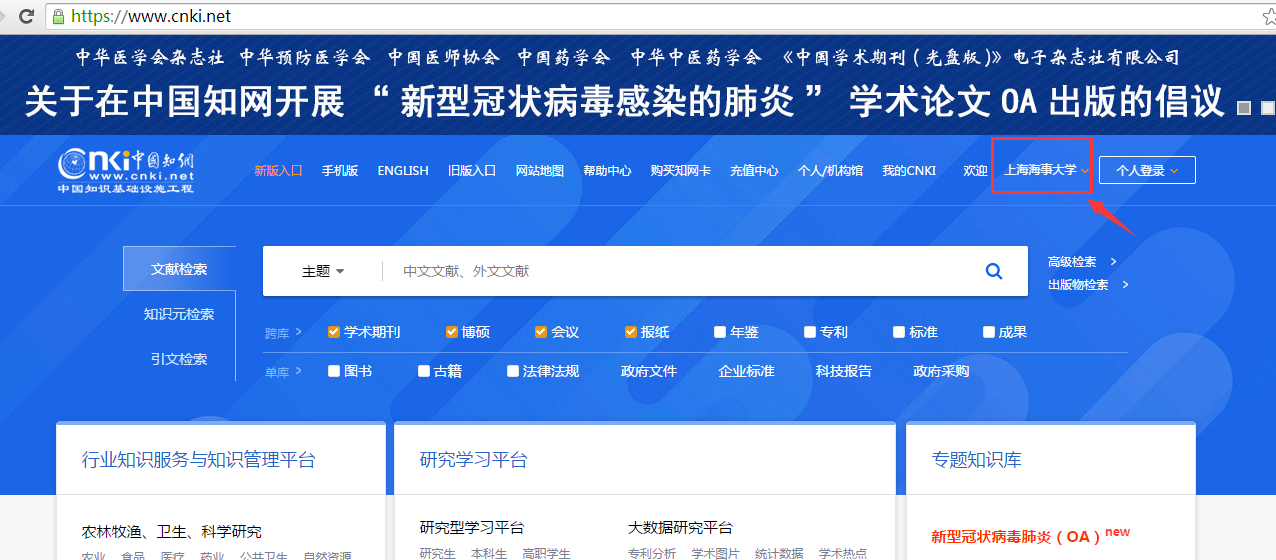The width and height of the screenshot is (1276, 560).
Task: Click 学术图片 link
Action: (716, 553)
